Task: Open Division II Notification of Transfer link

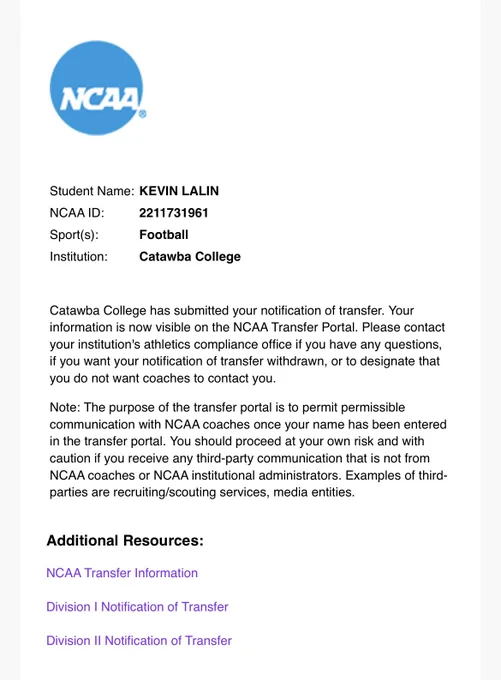Action: coord(139,641)
